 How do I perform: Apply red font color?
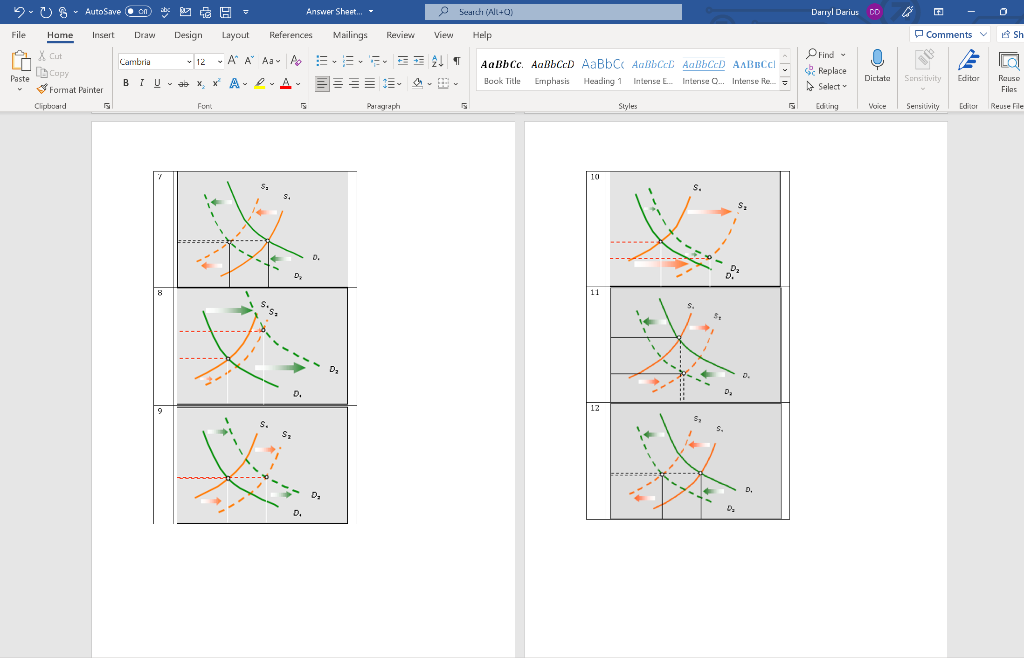285,83
